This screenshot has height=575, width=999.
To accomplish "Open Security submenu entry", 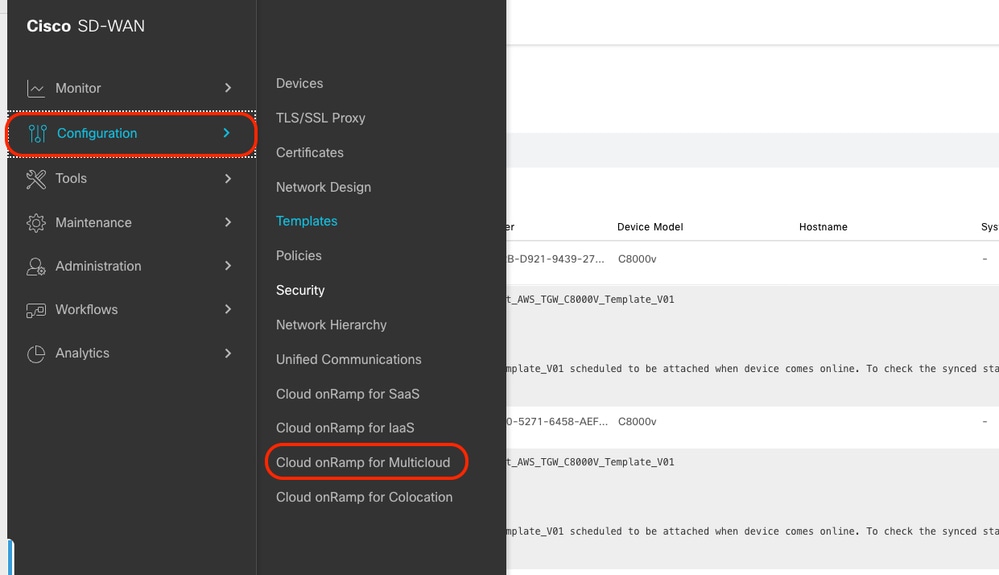I will click(300, 290).
